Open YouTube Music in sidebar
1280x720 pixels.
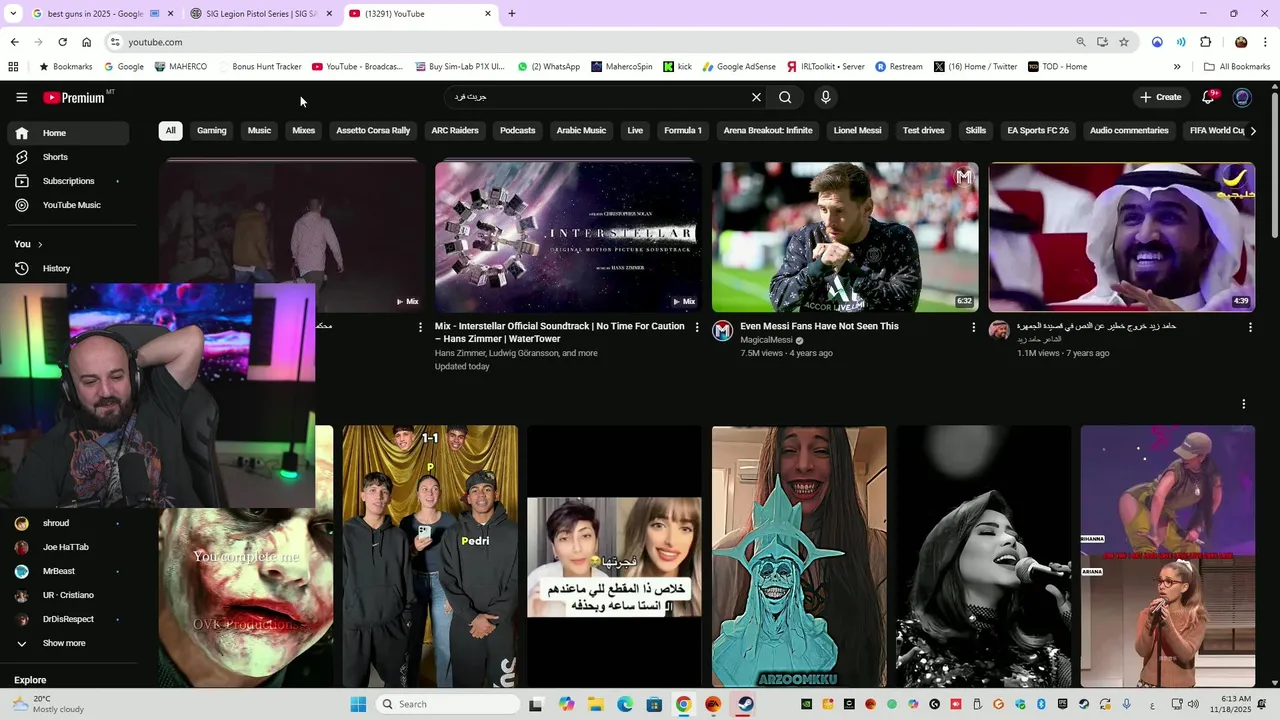[69, 205]
